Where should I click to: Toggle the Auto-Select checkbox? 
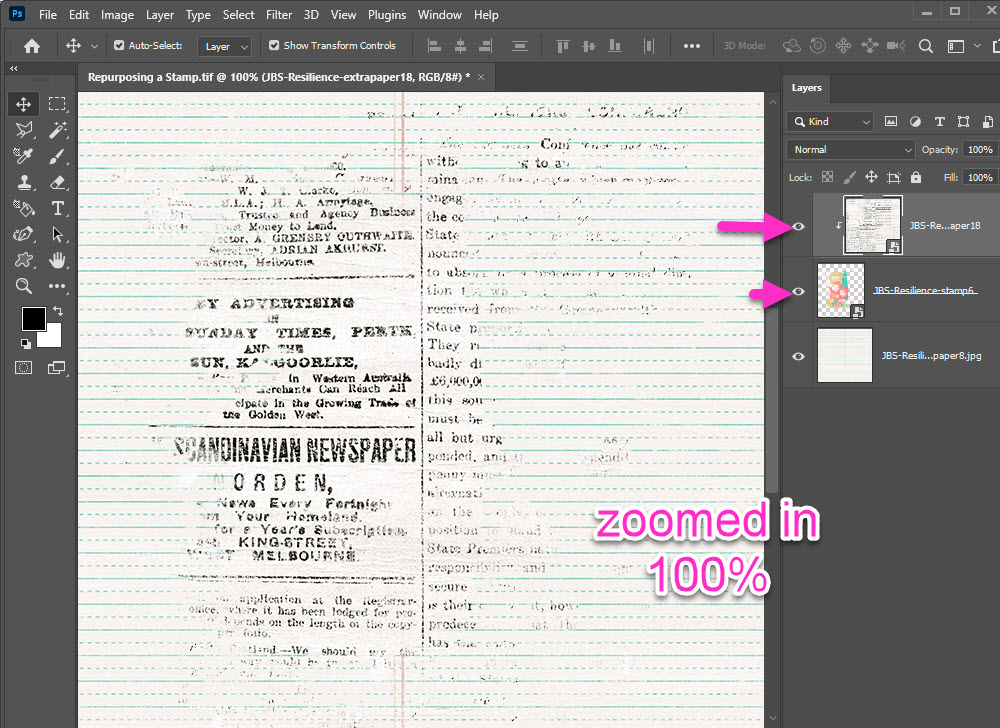[119, 45]
